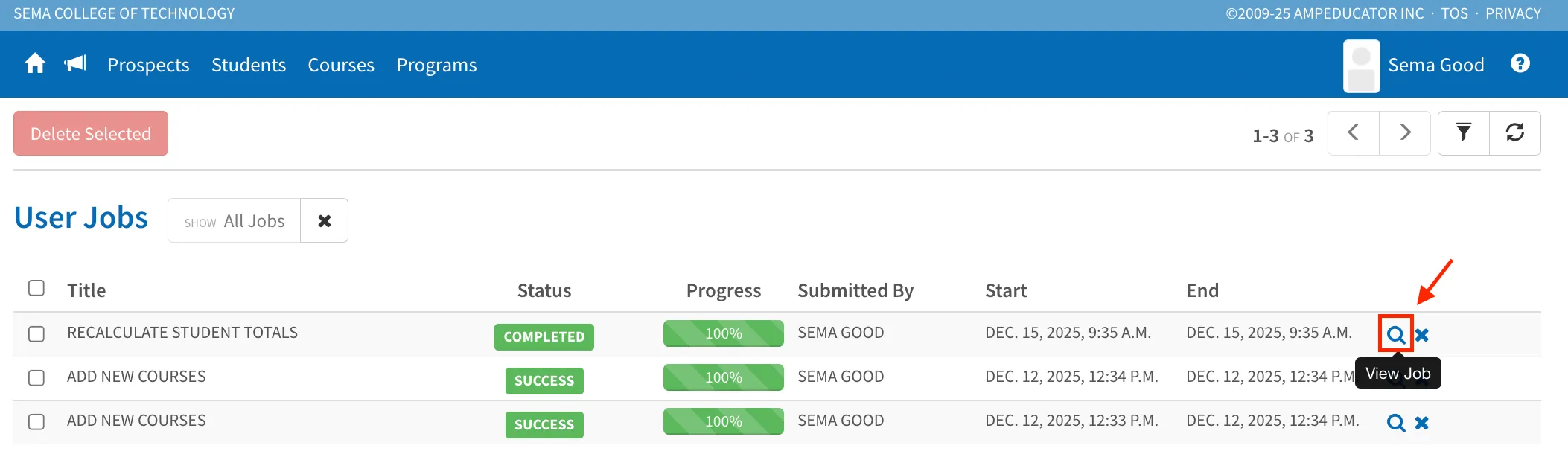Click the End column header
The height and width of the screenshot is (460, 1568).
point(1202,290)
